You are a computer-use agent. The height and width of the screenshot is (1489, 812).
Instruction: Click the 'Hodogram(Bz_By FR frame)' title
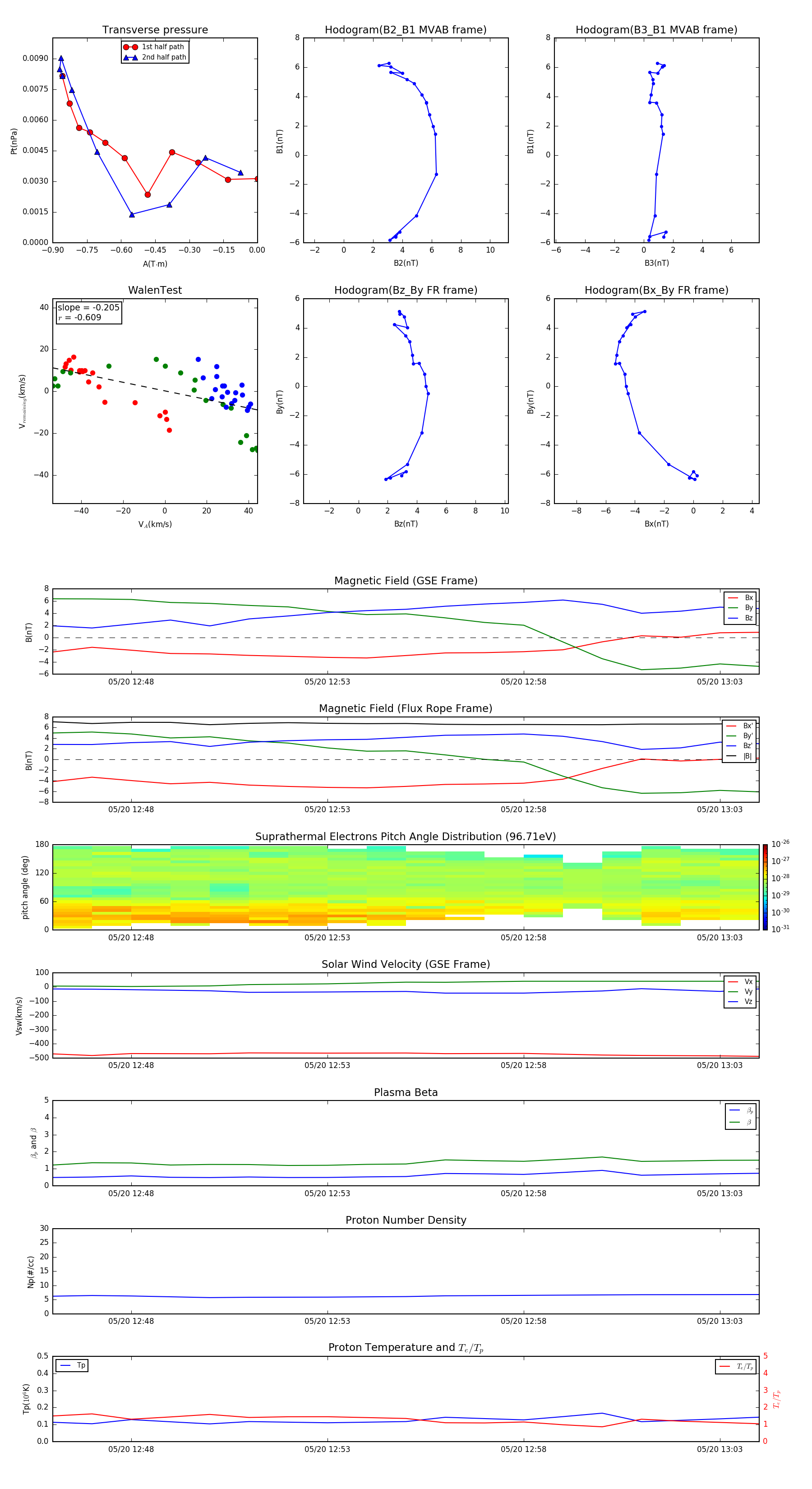click(406, 290)
